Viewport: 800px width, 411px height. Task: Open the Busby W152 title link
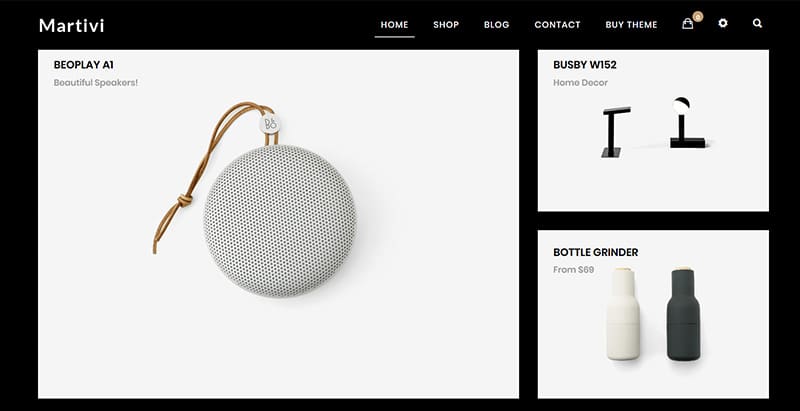point(585,65)
